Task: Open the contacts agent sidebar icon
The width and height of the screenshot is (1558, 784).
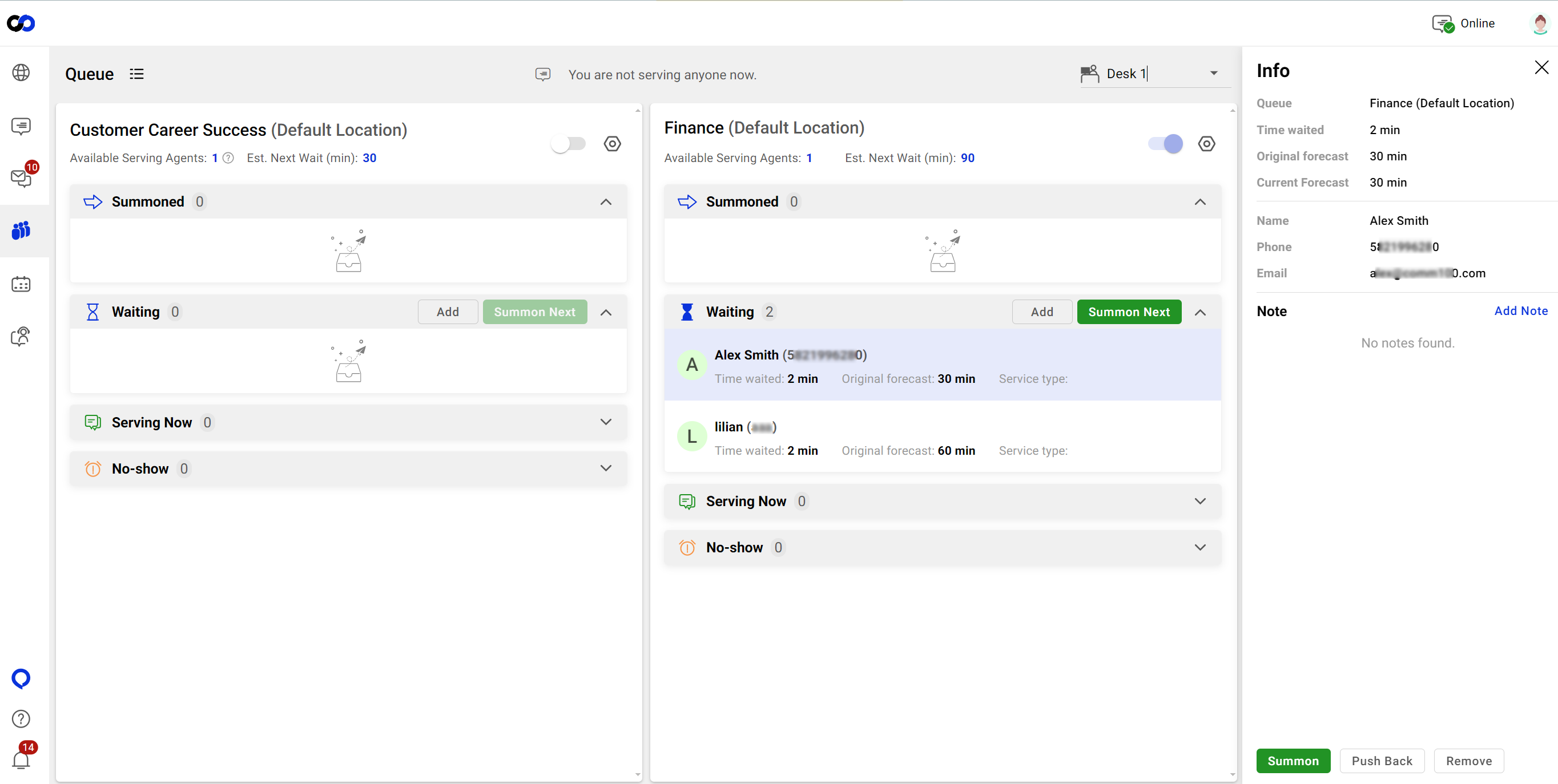Action: click(x=21, y=336)
